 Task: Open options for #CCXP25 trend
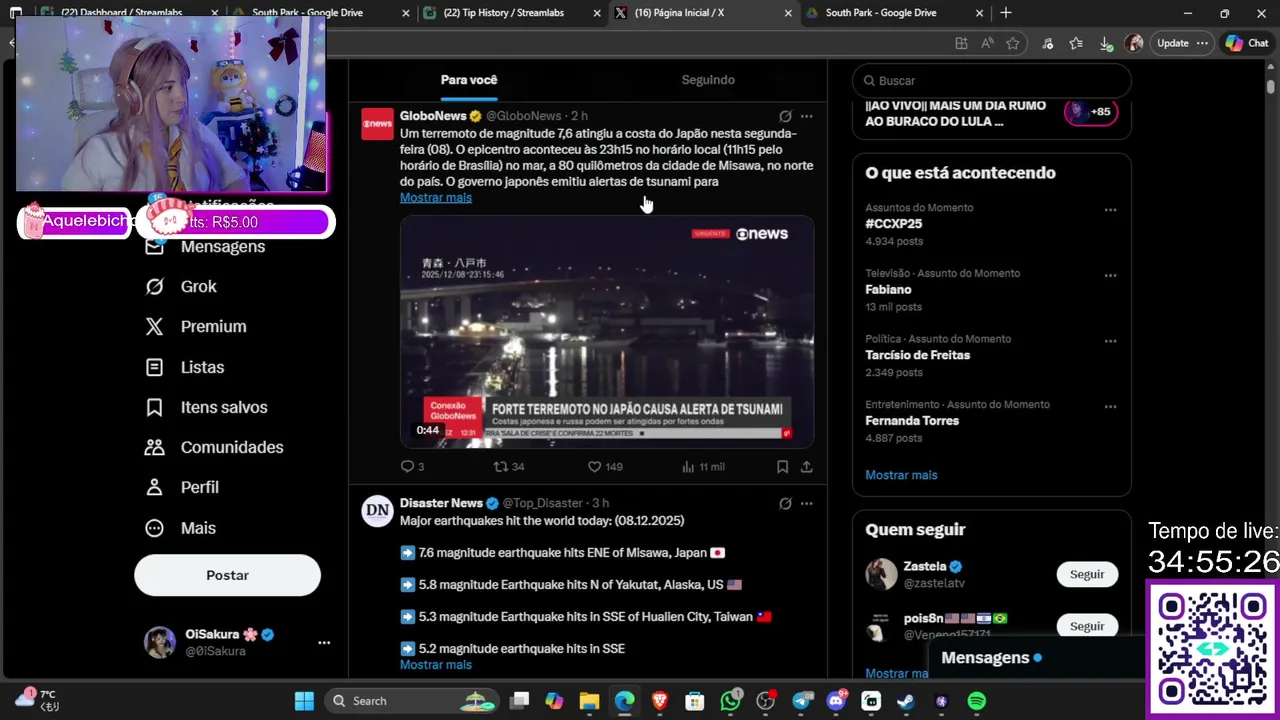click(x=1110, y=210)
